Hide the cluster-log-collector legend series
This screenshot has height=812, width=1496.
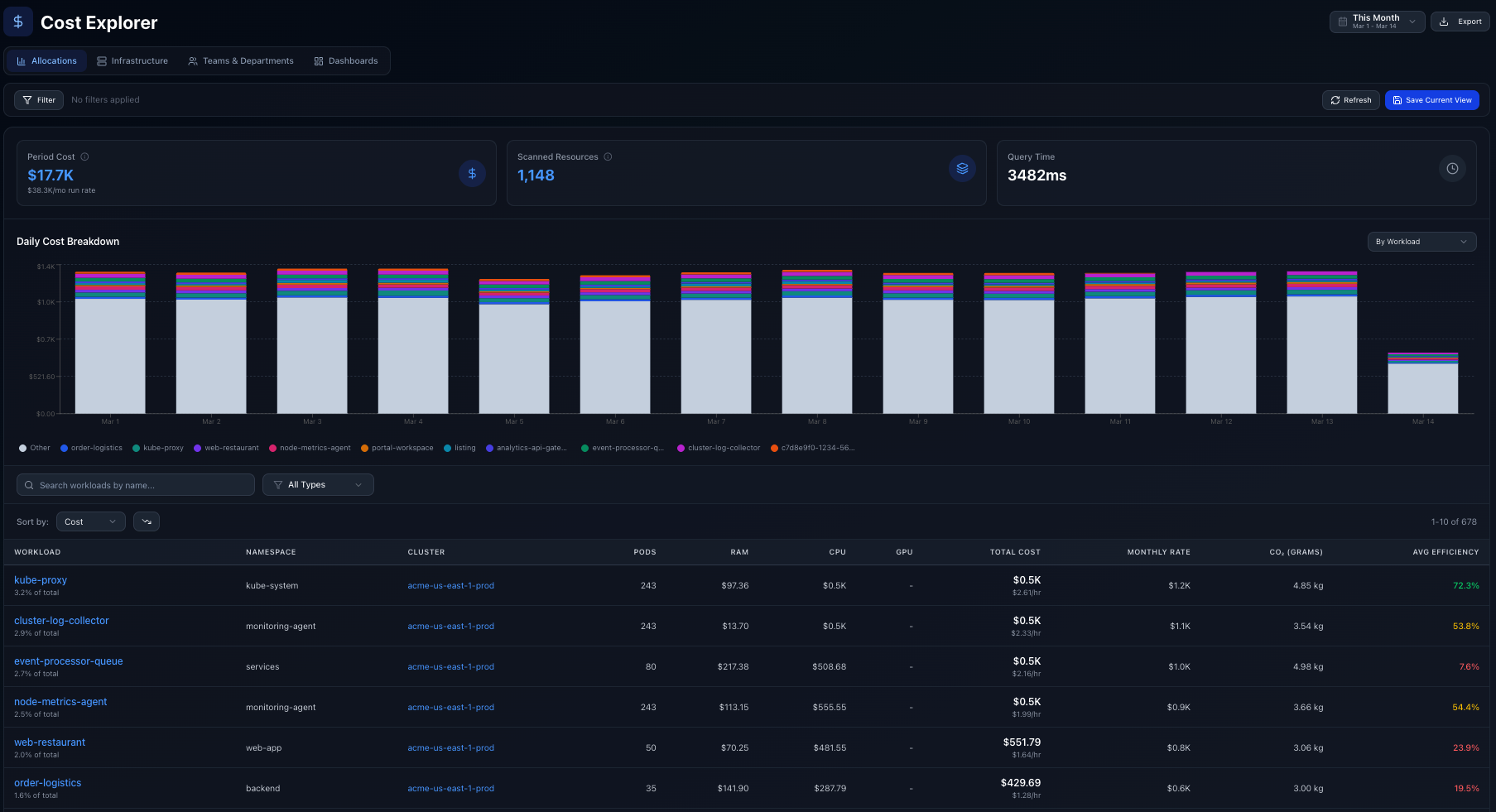719,448
